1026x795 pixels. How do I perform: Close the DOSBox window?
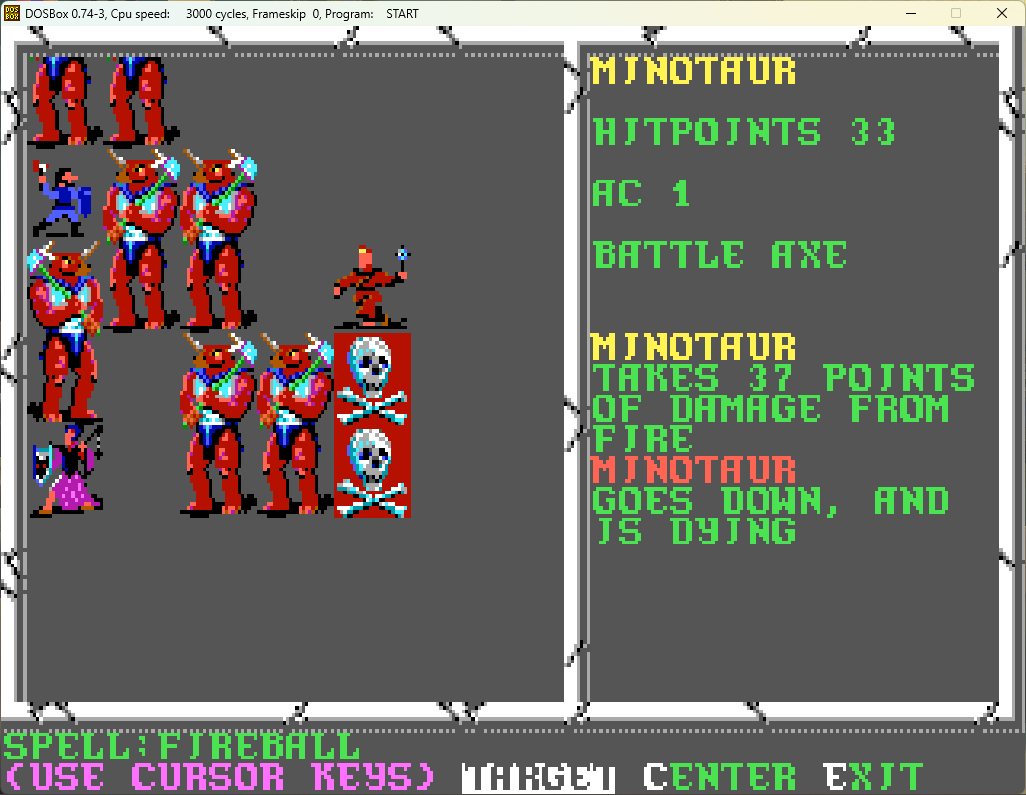[1002, 13]
